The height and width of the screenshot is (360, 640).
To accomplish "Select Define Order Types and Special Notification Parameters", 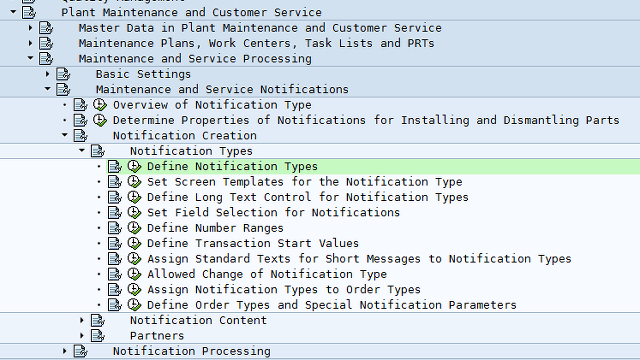I will point(332,305).
